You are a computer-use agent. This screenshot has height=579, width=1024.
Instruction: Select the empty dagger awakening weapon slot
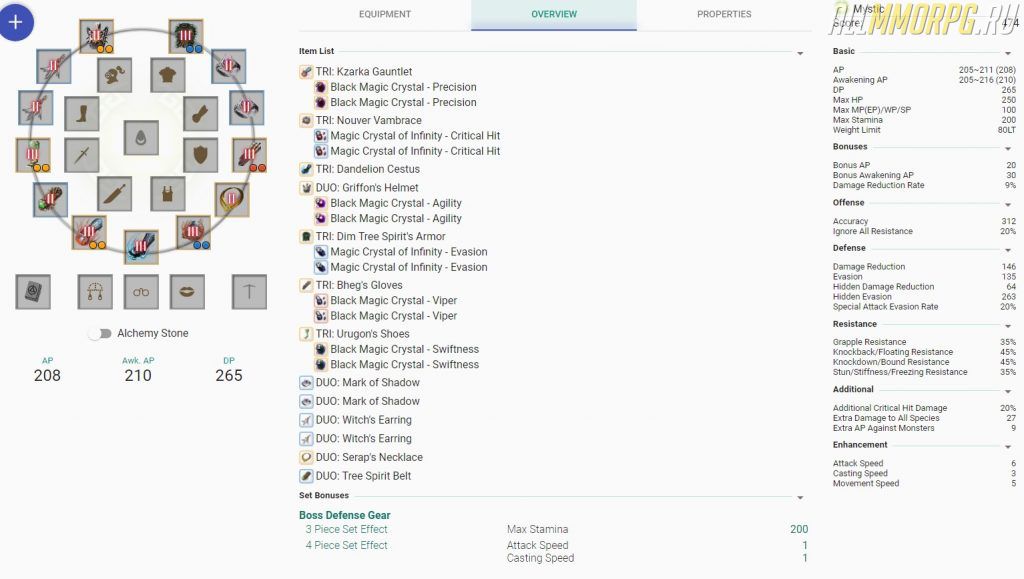click(x=115, y=194)
